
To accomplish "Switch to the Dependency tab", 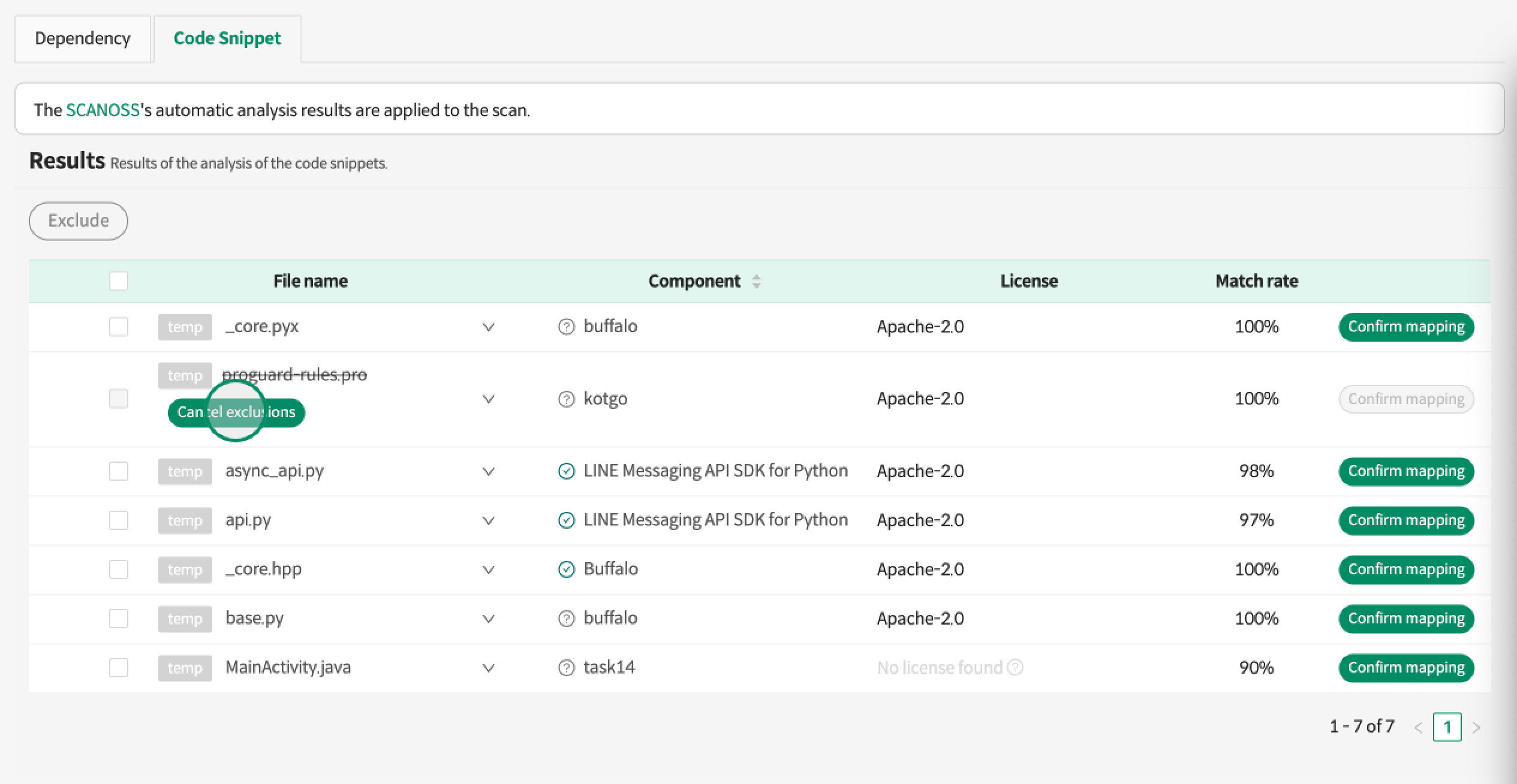I will [x=83, y=38].
